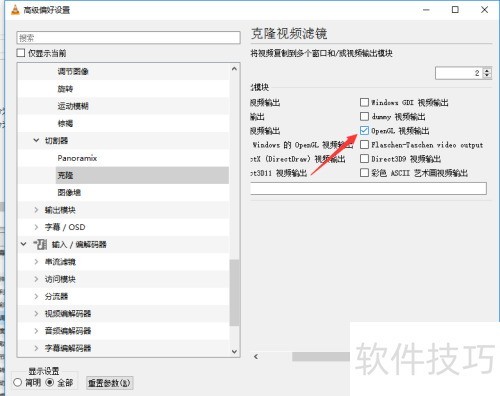Close the advanced preferences window
500x396 pixels.
point(484,10)
